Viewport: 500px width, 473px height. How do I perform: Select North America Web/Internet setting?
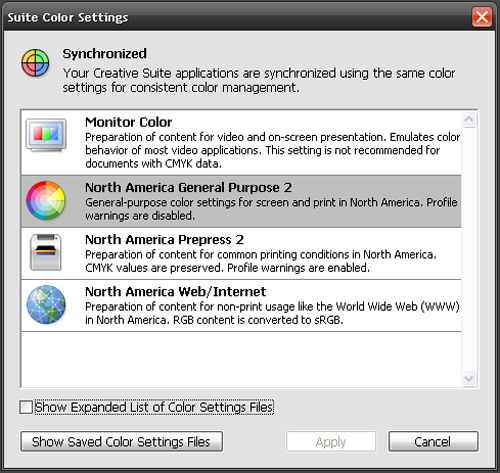click(241, 306)
